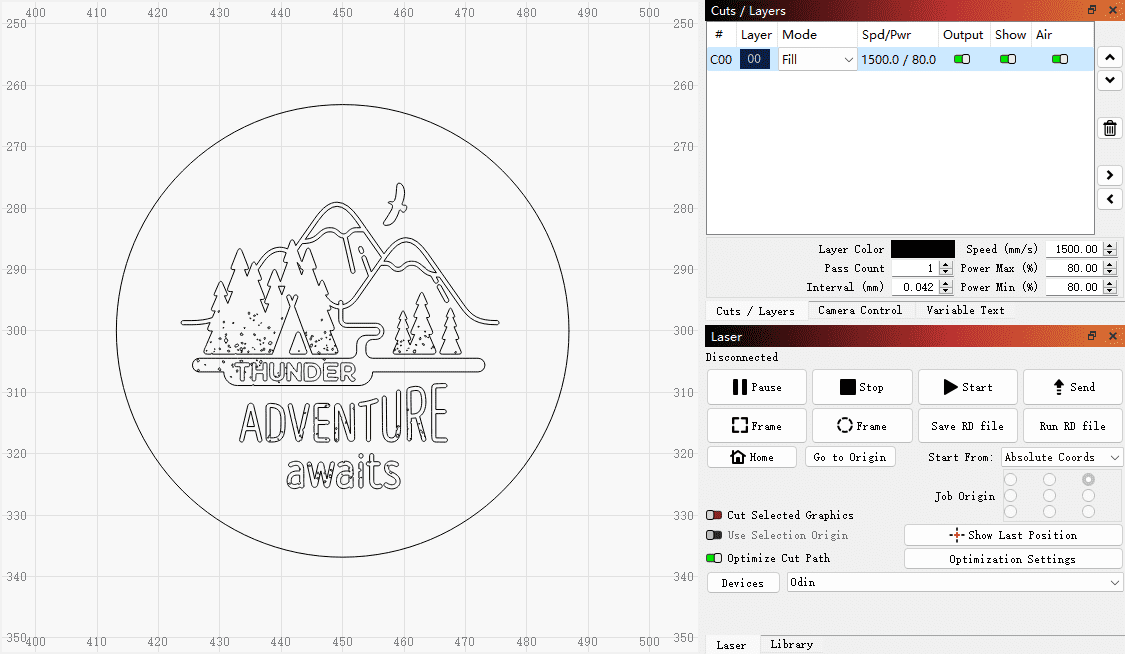Enable Cut Selected Graphics
Viewport: 1125px width, 654px height.
pos(714,515)
